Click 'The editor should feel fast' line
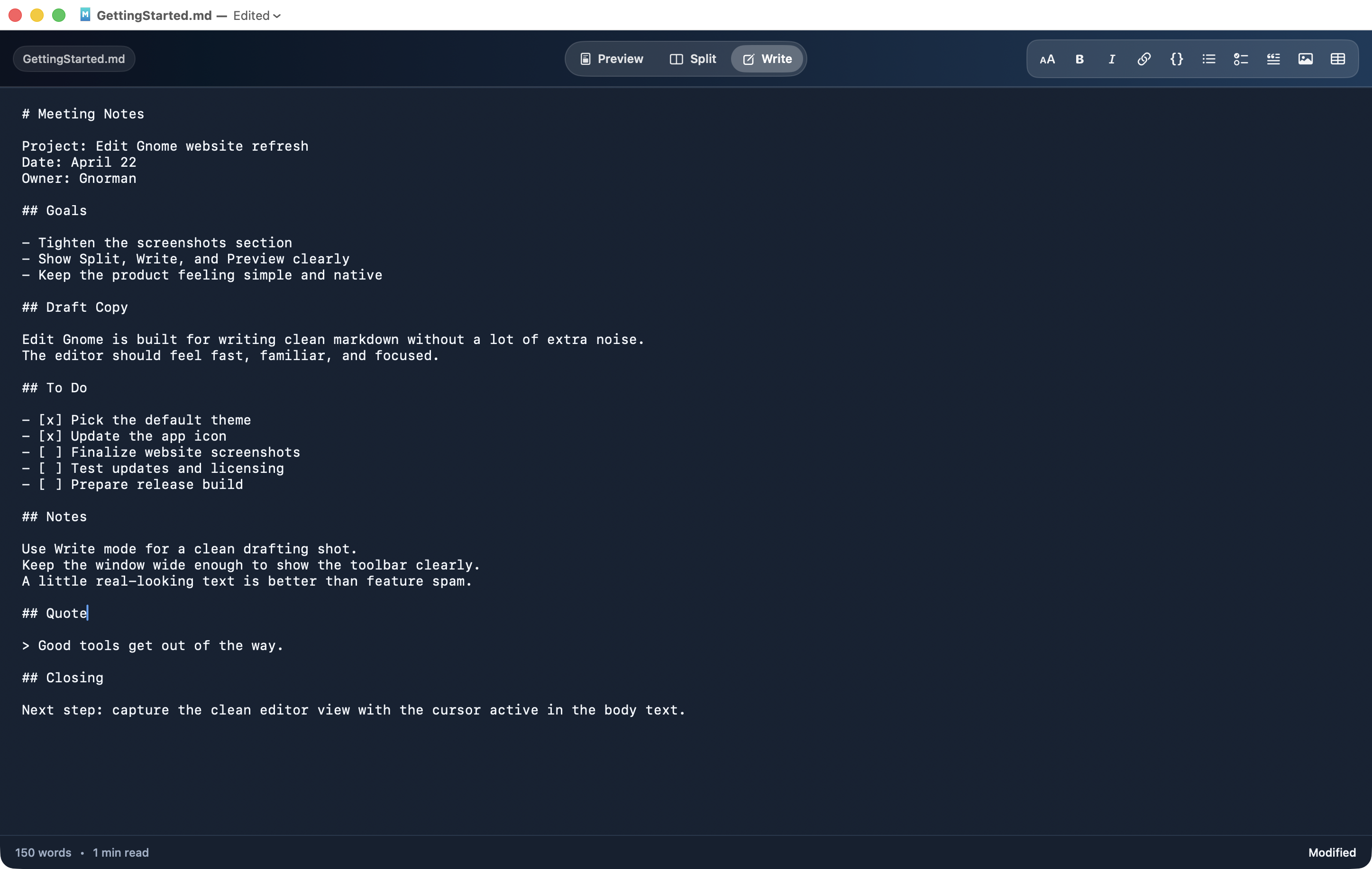This screenshot has height=869, width=1372. point(231,356)
